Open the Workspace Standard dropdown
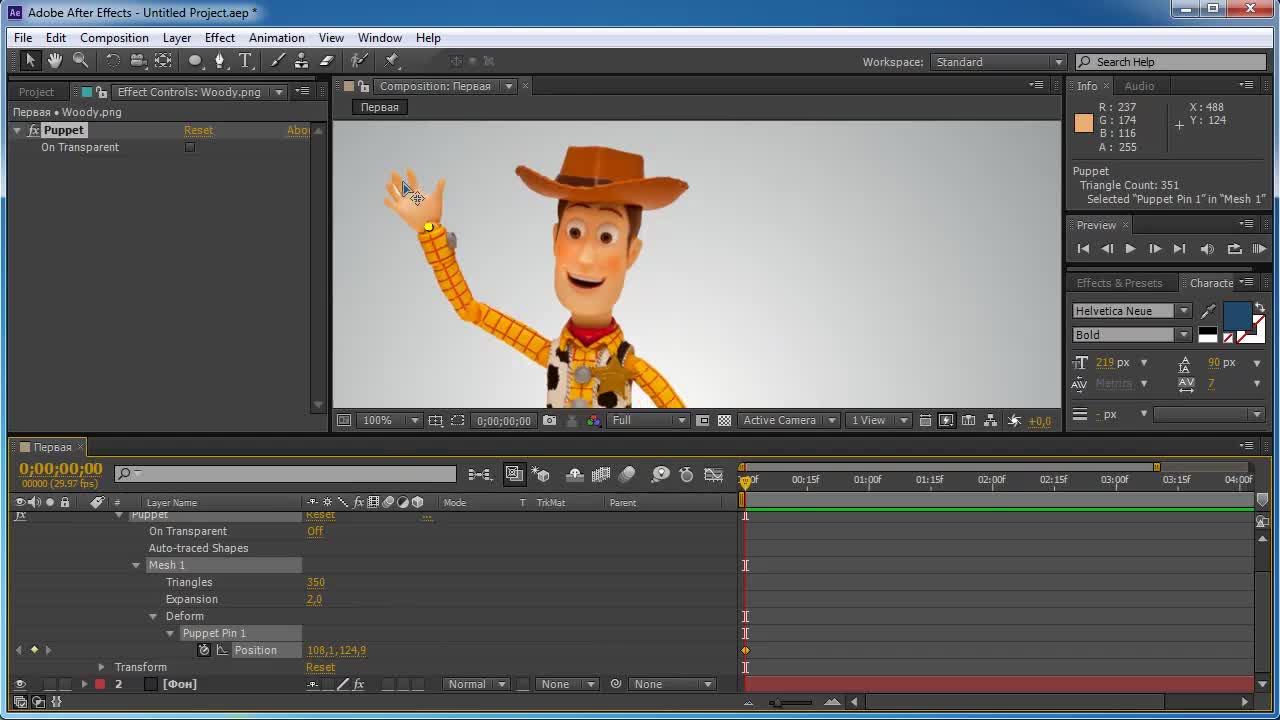This screenshot has height=720, width=1280. [1000, 62]
